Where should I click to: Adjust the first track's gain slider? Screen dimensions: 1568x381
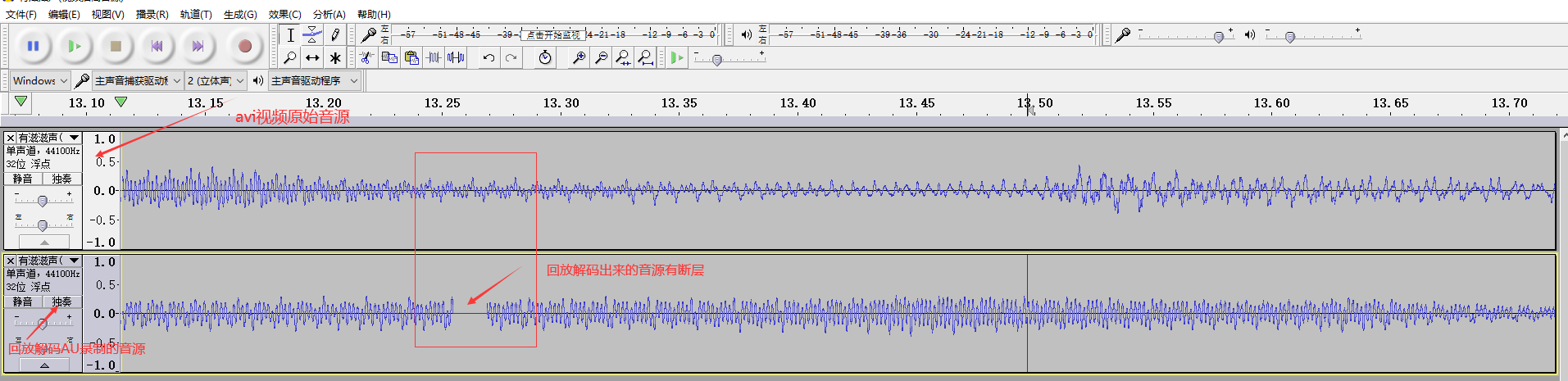43,201
